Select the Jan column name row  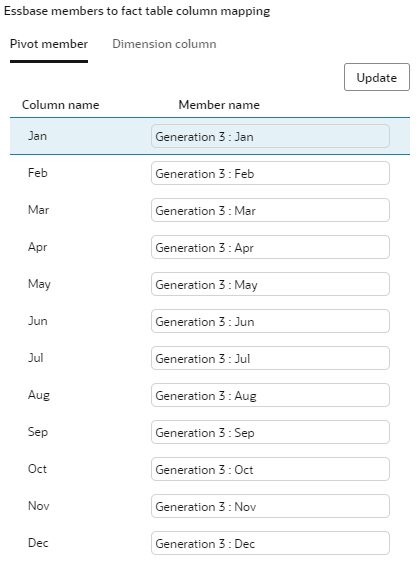point(210,136)
